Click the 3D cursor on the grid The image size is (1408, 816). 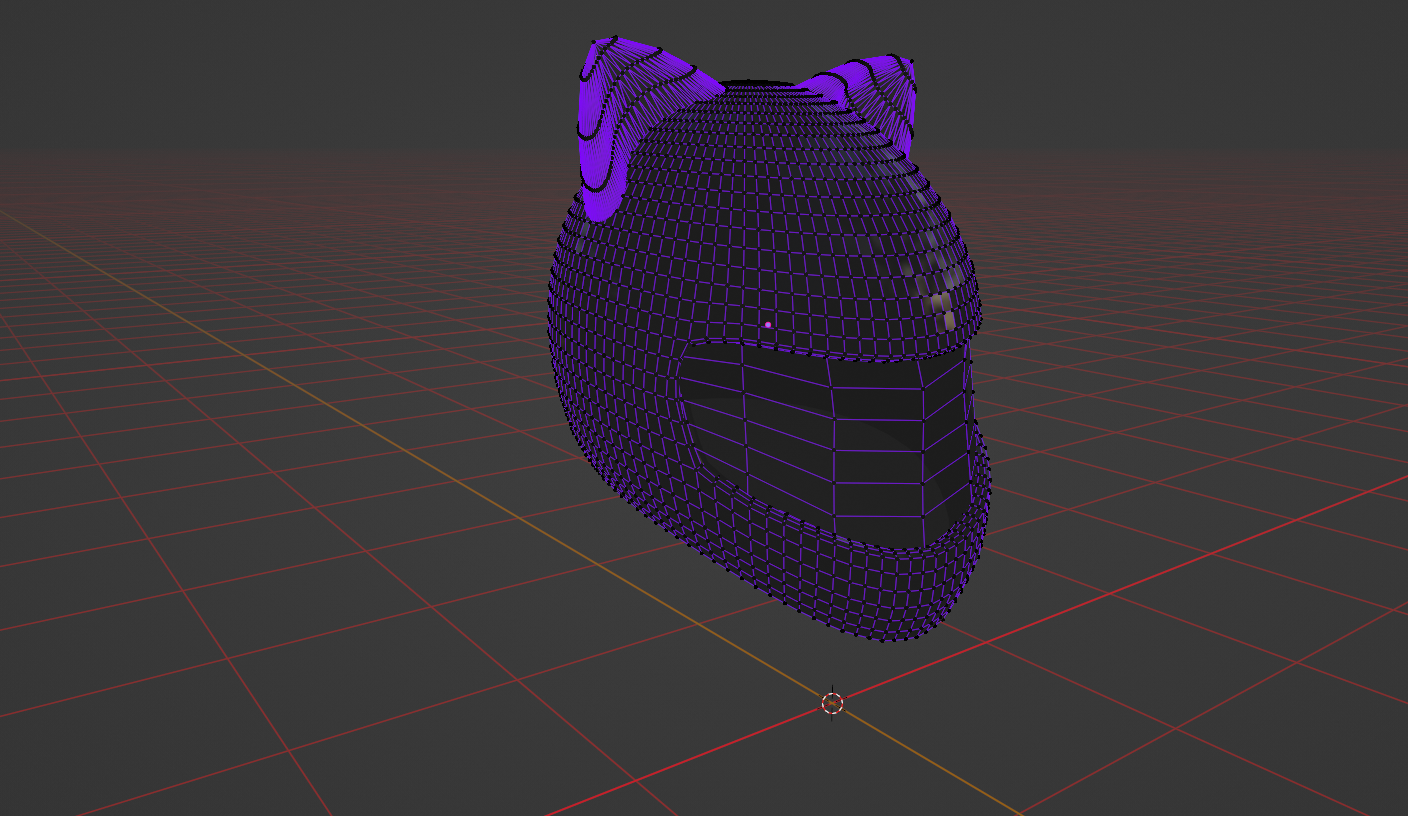833,703
